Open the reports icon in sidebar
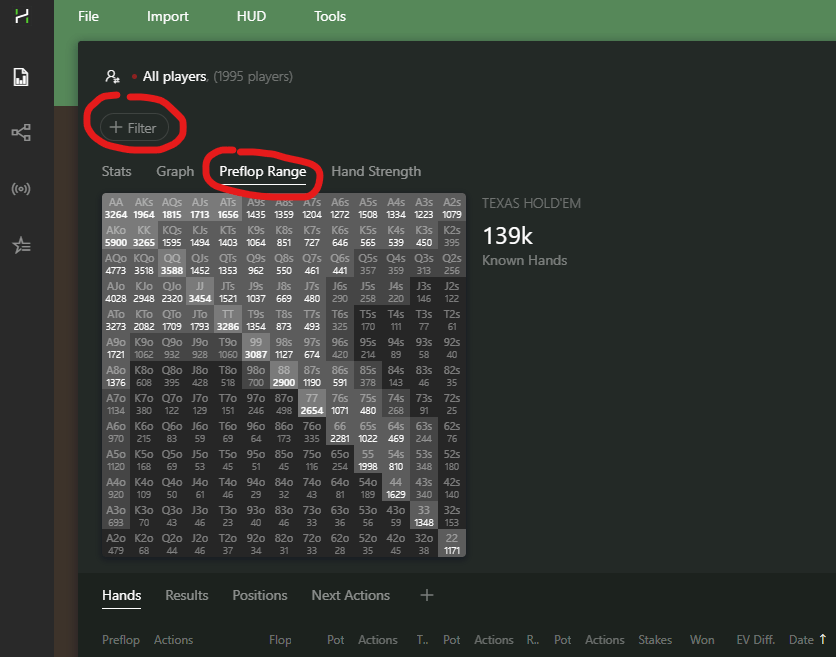The height and width of the screenshot is (657, 836). [x=21, y=77]
